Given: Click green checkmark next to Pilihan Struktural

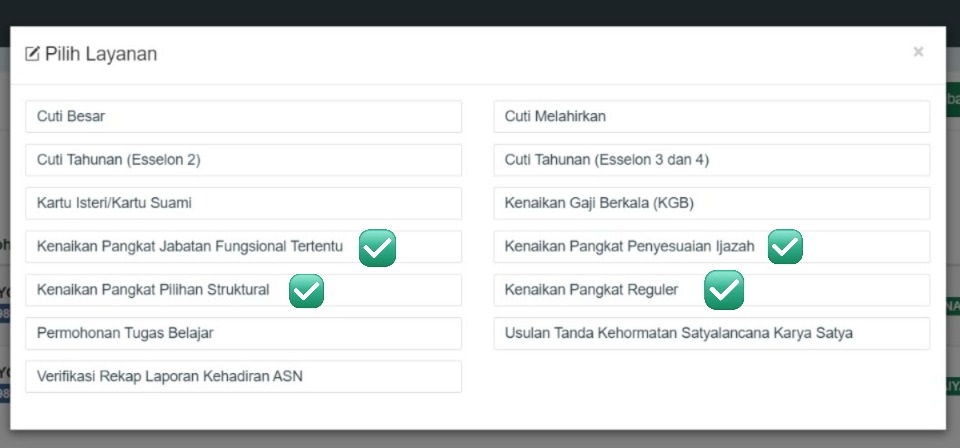Looking at the screenshot, I should 306,291.
